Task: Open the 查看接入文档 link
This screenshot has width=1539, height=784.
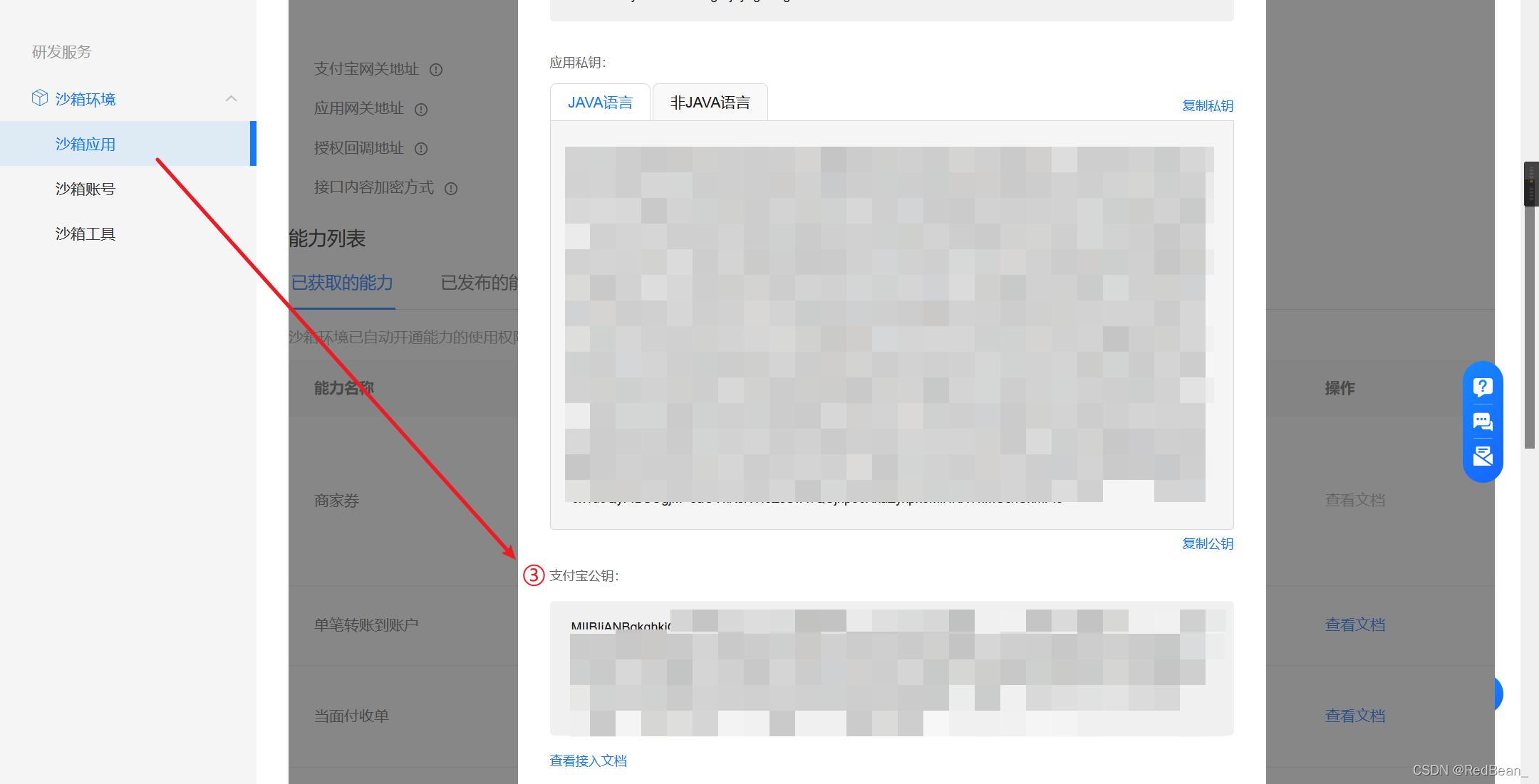Action: point(588,761)
